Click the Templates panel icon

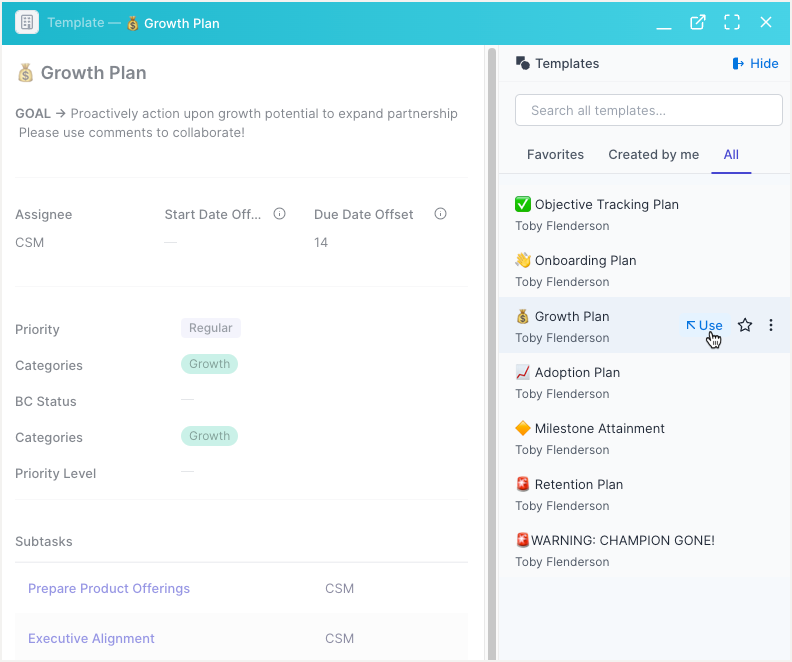[523, 63]
